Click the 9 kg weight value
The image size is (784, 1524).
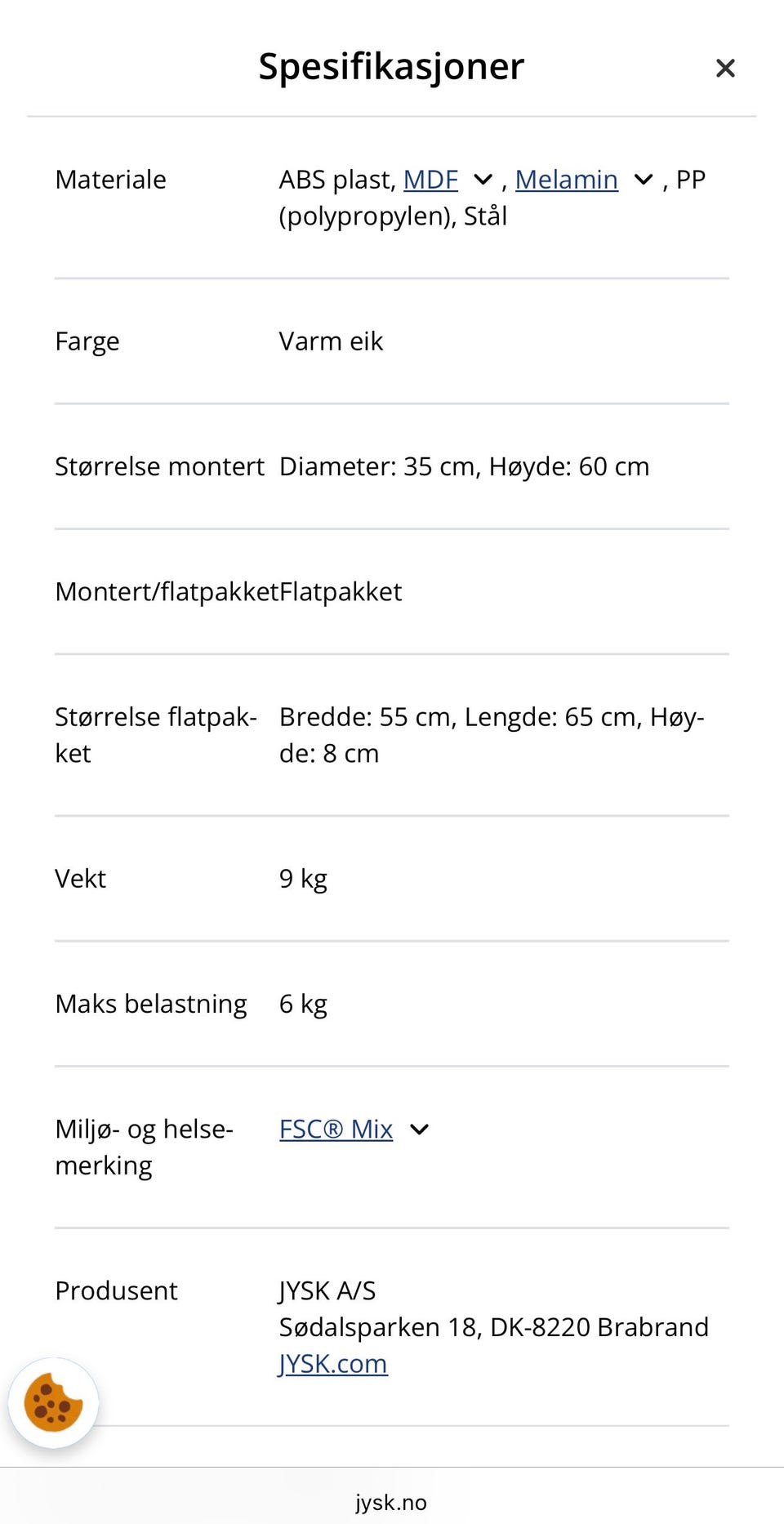[x=303, y=879]
